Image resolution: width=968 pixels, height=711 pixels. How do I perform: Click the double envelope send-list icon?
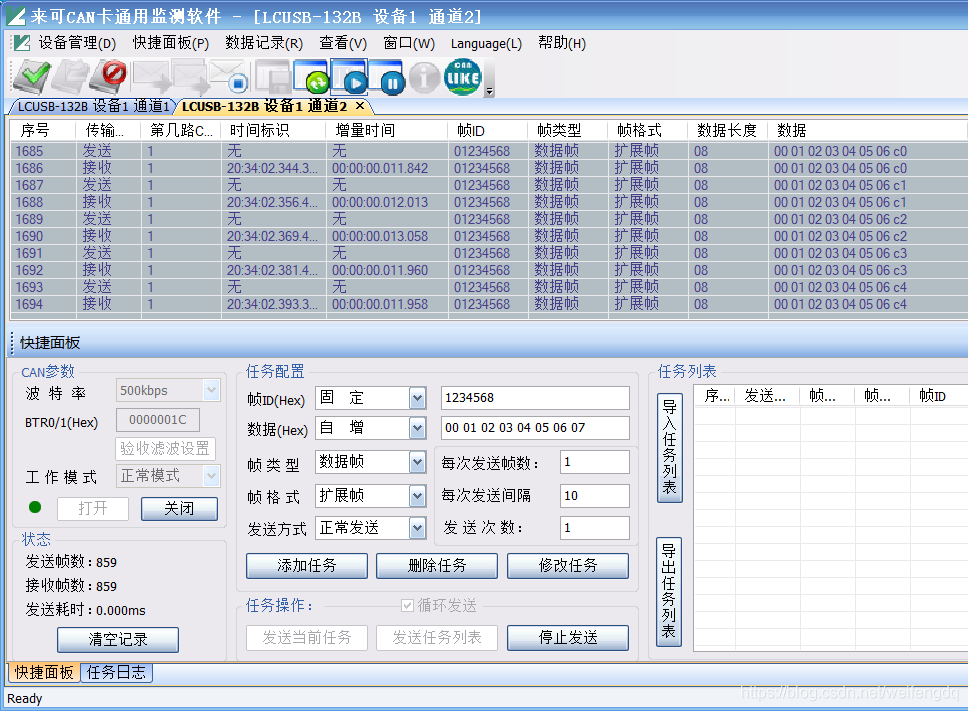pyautogui.click(x=190, y=77)
